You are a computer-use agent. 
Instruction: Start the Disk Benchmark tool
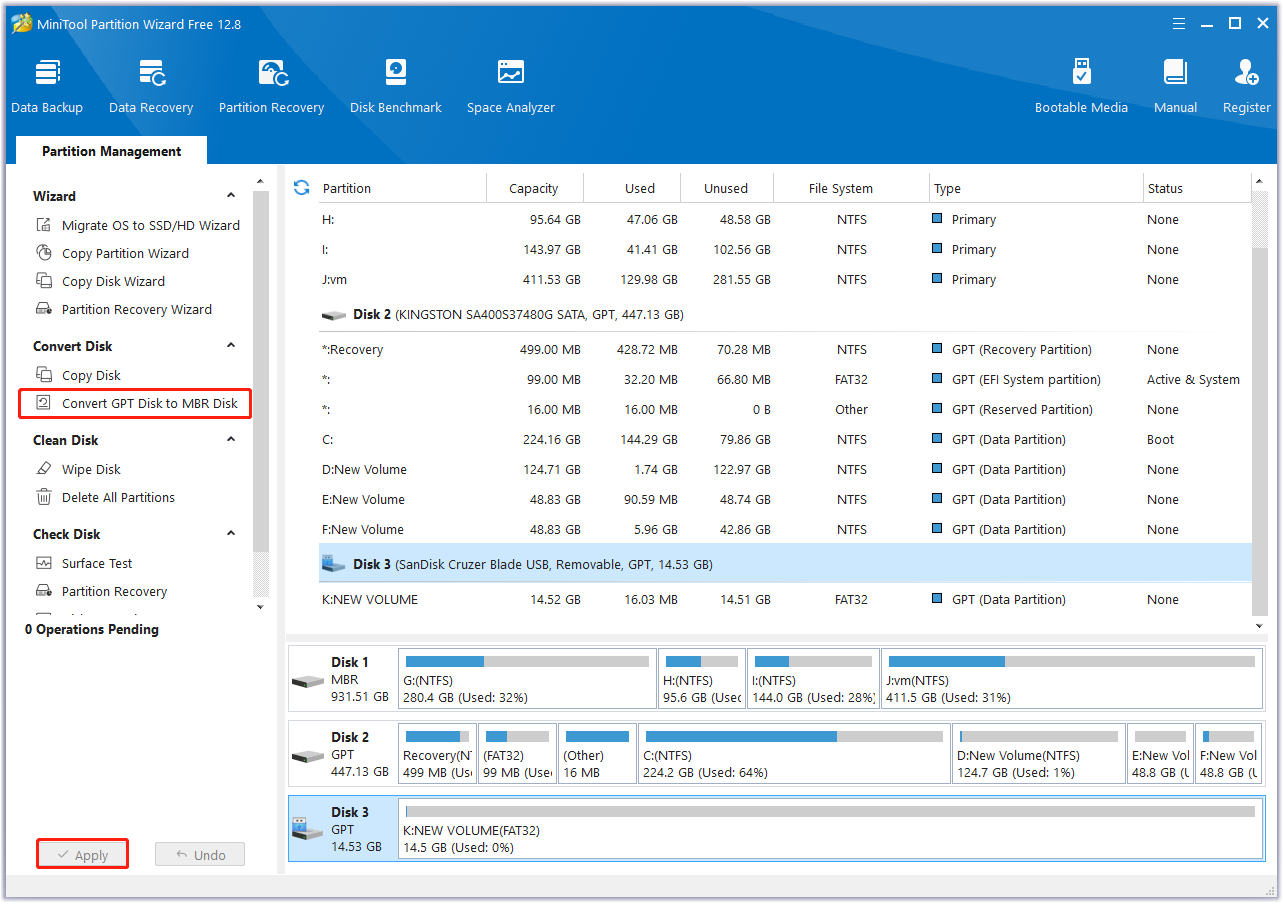(x=396, y=86)
